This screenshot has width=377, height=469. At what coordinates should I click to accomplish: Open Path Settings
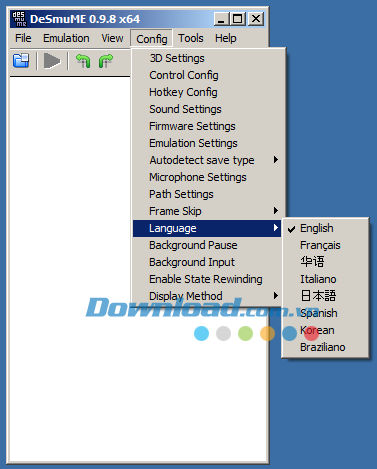207,194
